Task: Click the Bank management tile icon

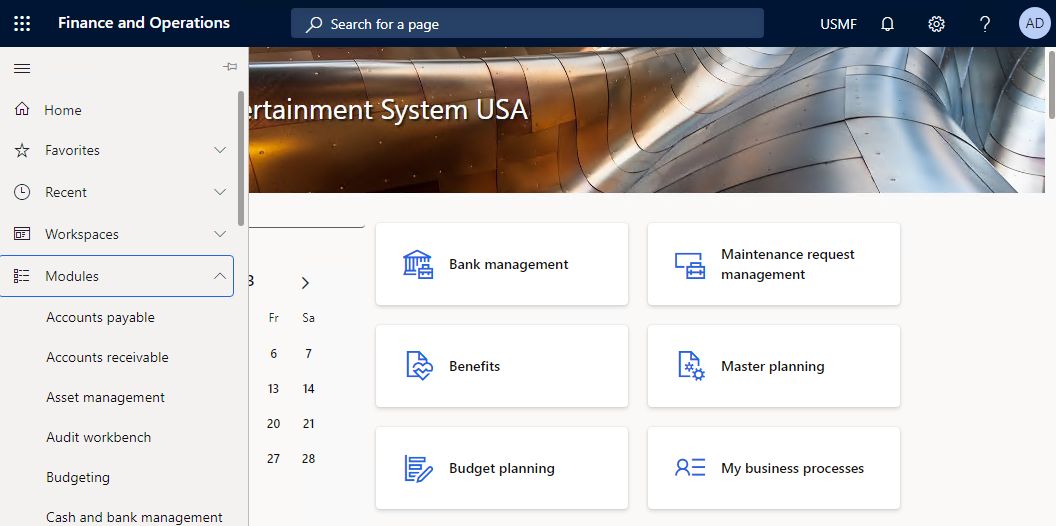Action: click(418, 265)
